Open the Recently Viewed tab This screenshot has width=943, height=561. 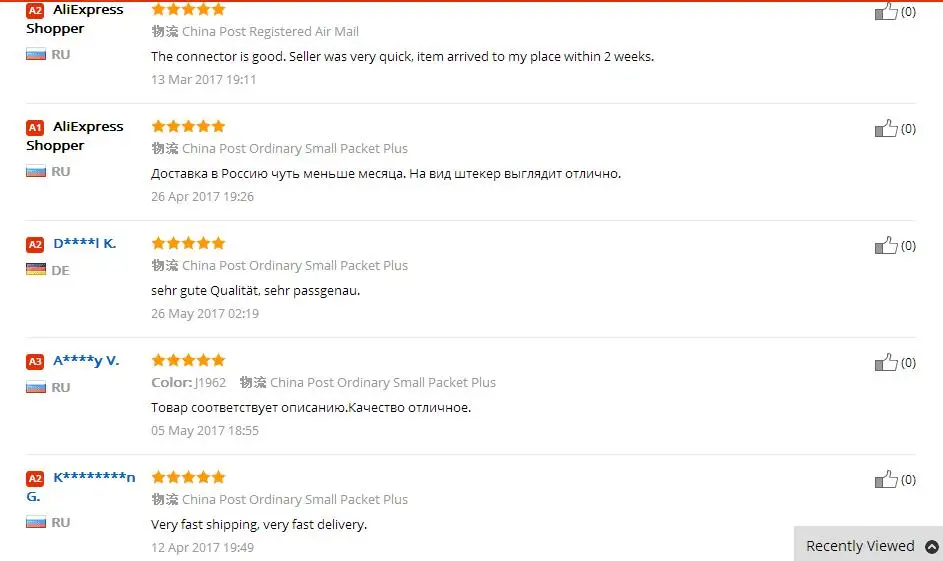[x=860, y=546]
